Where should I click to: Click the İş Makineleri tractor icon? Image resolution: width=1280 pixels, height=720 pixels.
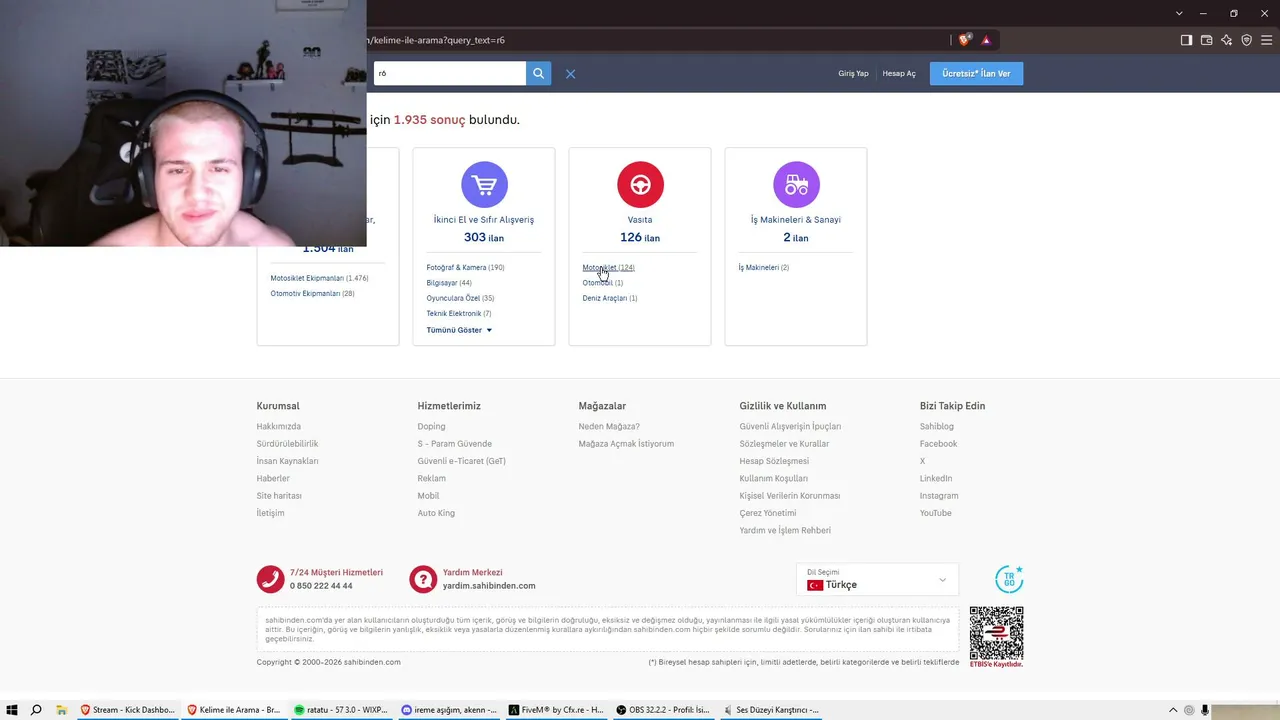click(796, 185)
